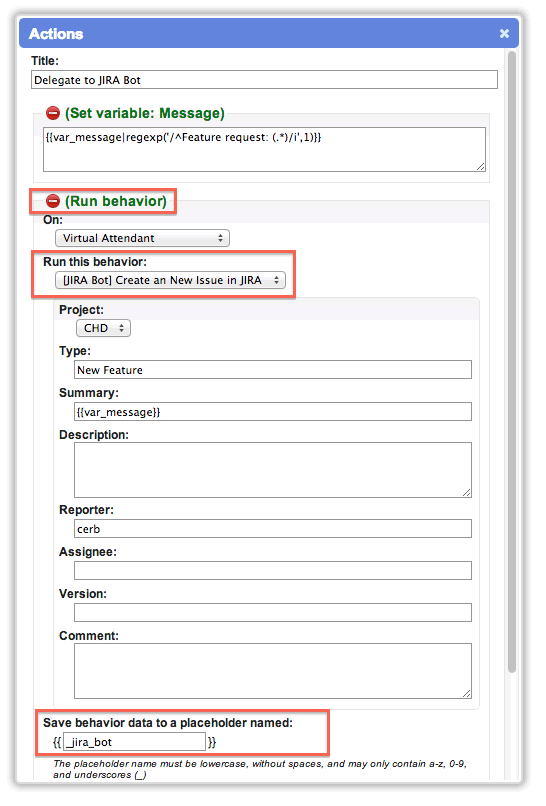Open the Run this behavior dropdown
Viewport: 546px width, 806px height.
pos(170,280)
